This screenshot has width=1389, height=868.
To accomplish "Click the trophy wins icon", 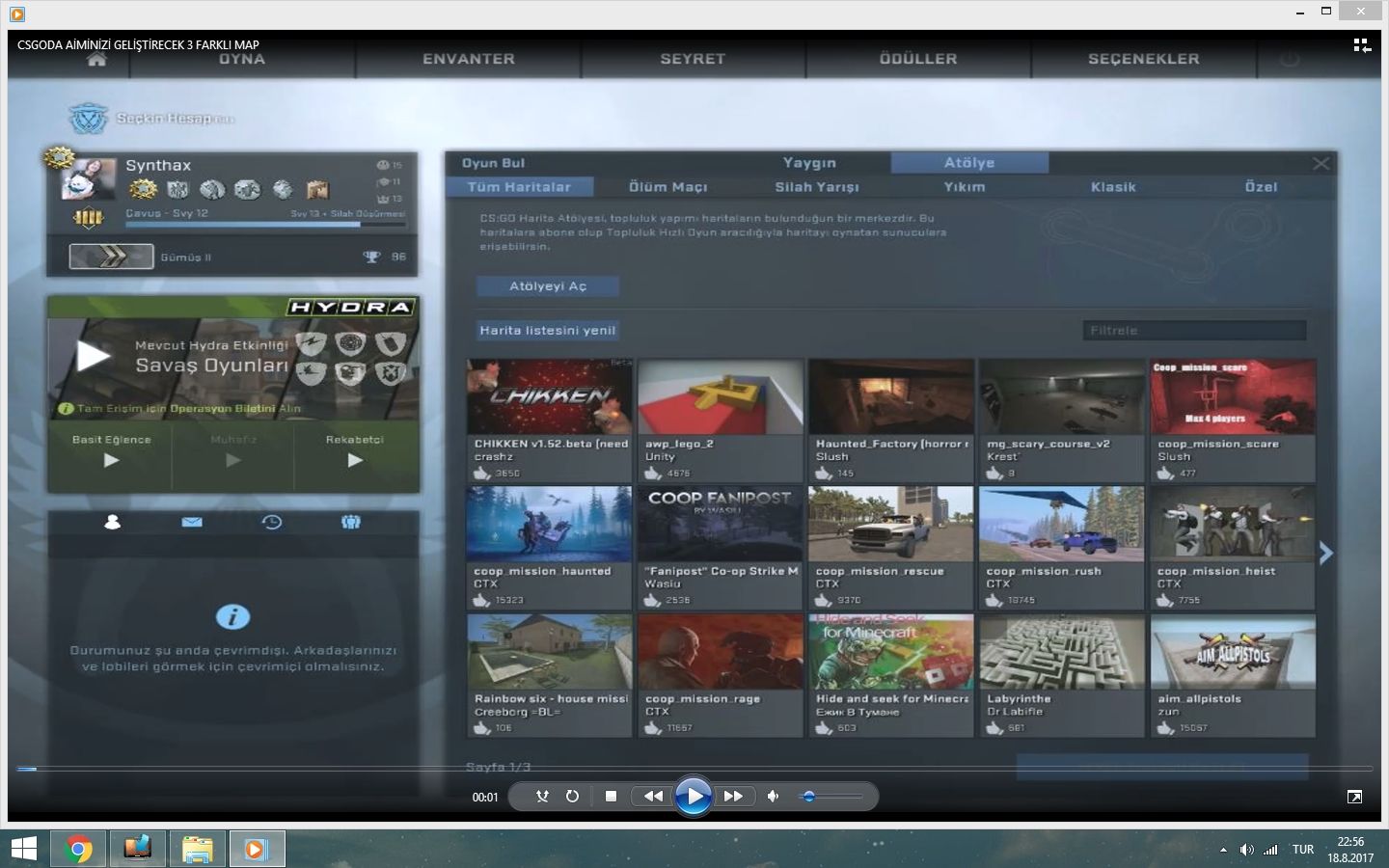I will pyautogui.click(x=371, y=257).
